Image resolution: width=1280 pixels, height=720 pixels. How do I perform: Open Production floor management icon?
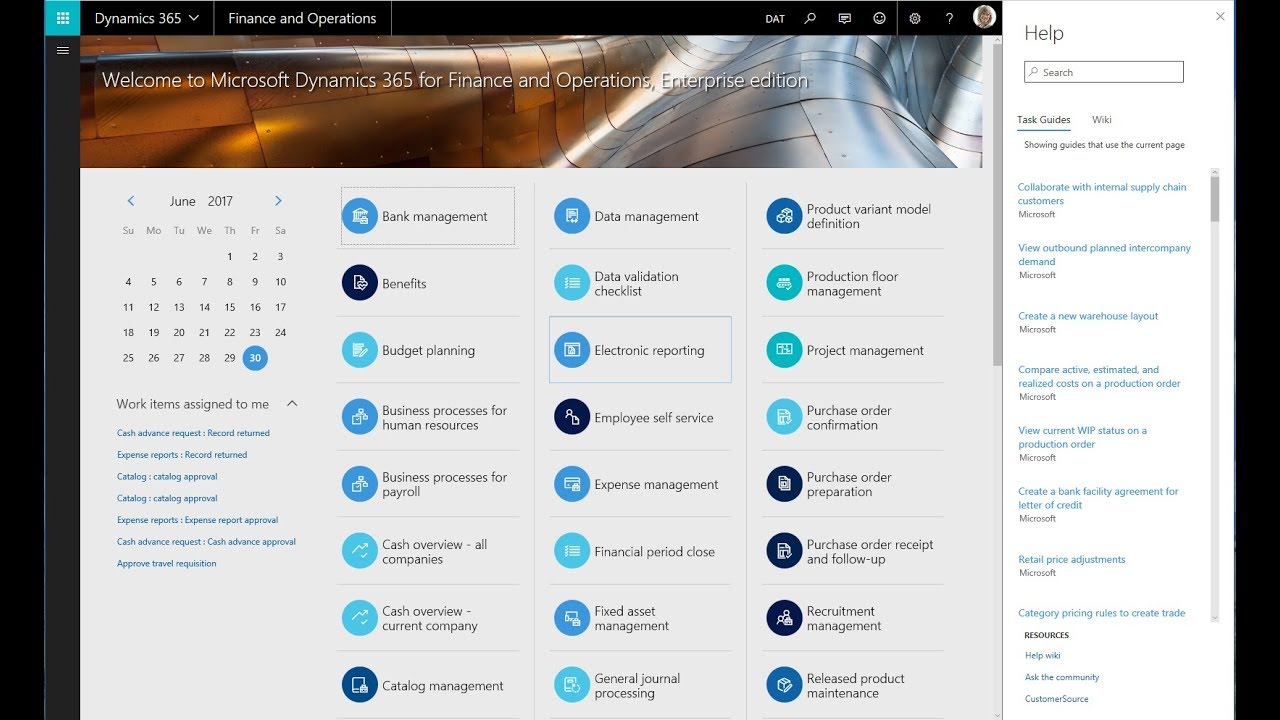click(785, 283)
